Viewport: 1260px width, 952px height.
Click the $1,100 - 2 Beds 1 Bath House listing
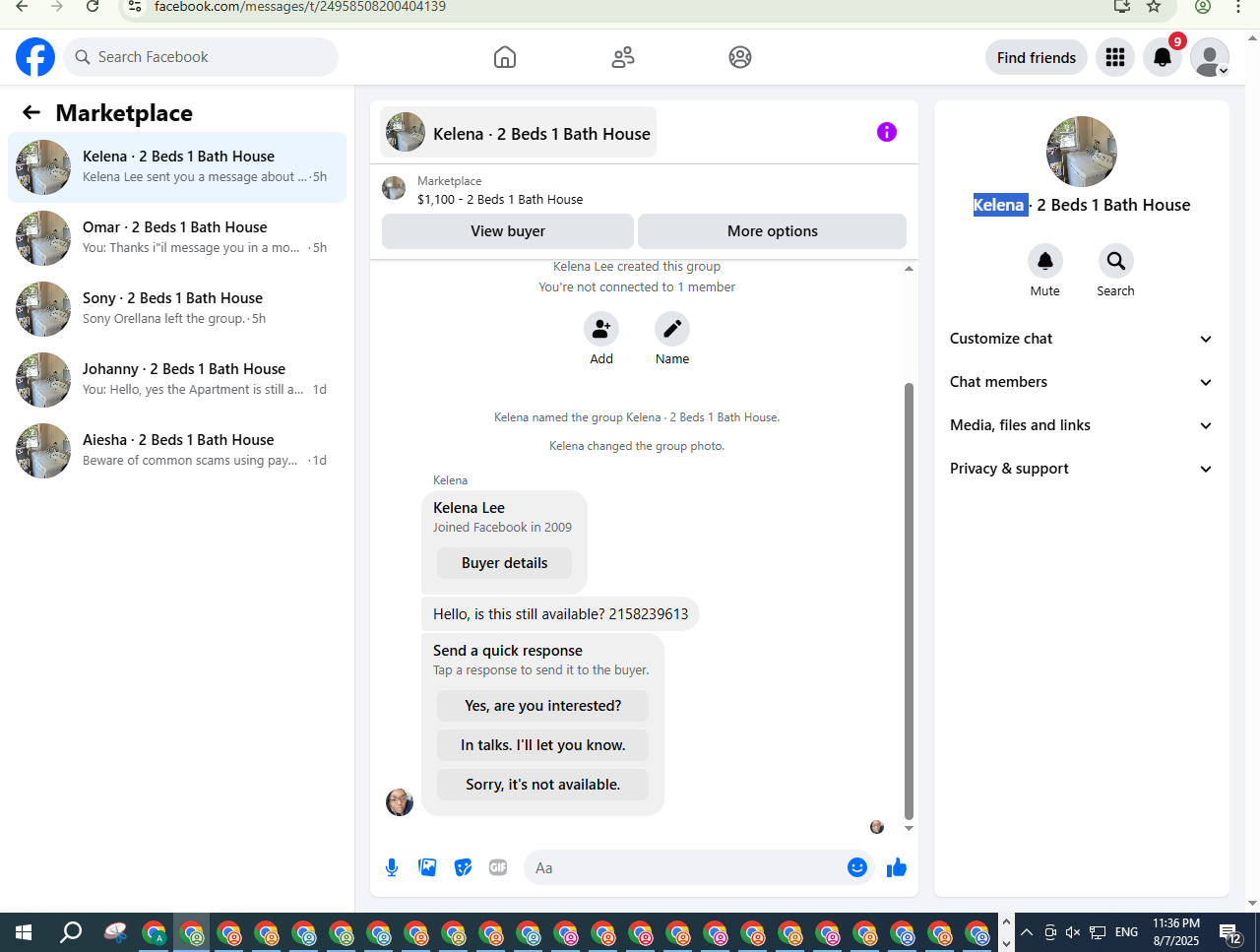coord(500,199)
